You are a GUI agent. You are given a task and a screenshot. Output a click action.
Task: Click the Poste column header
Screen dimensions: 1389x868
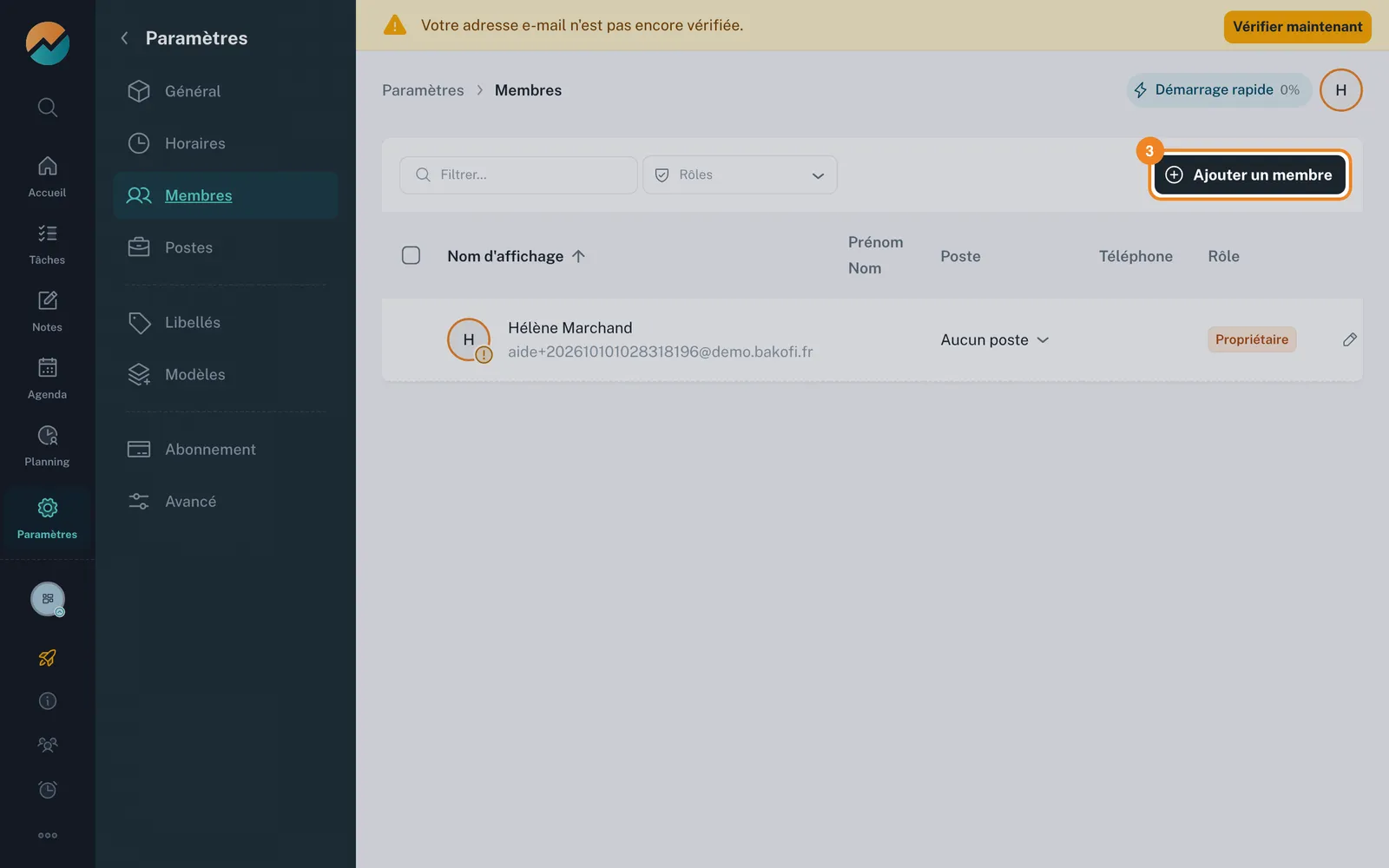tap(960, 256)
